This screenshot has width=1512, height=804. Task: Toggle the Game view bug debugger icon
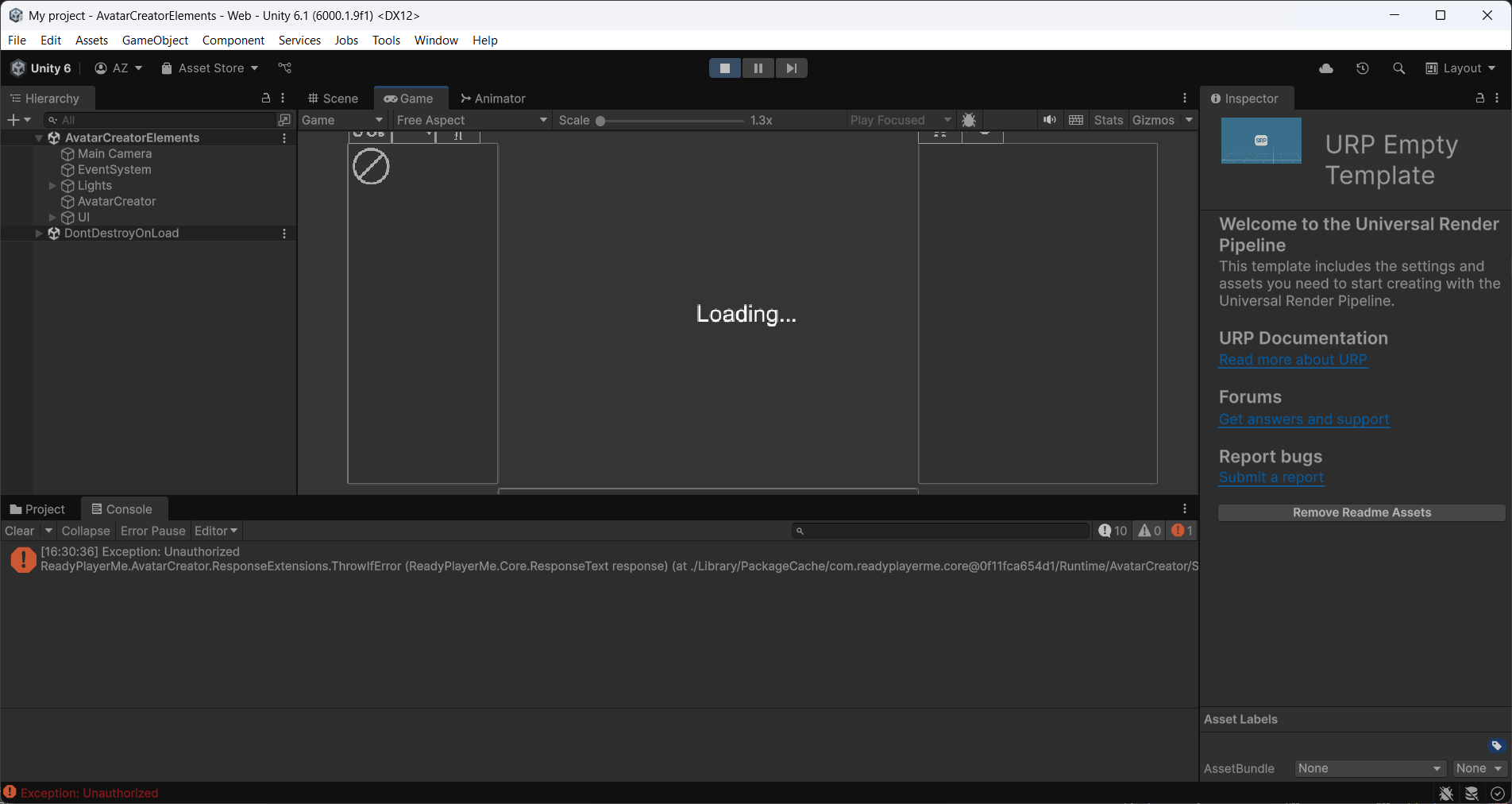[x=969, y=120]
